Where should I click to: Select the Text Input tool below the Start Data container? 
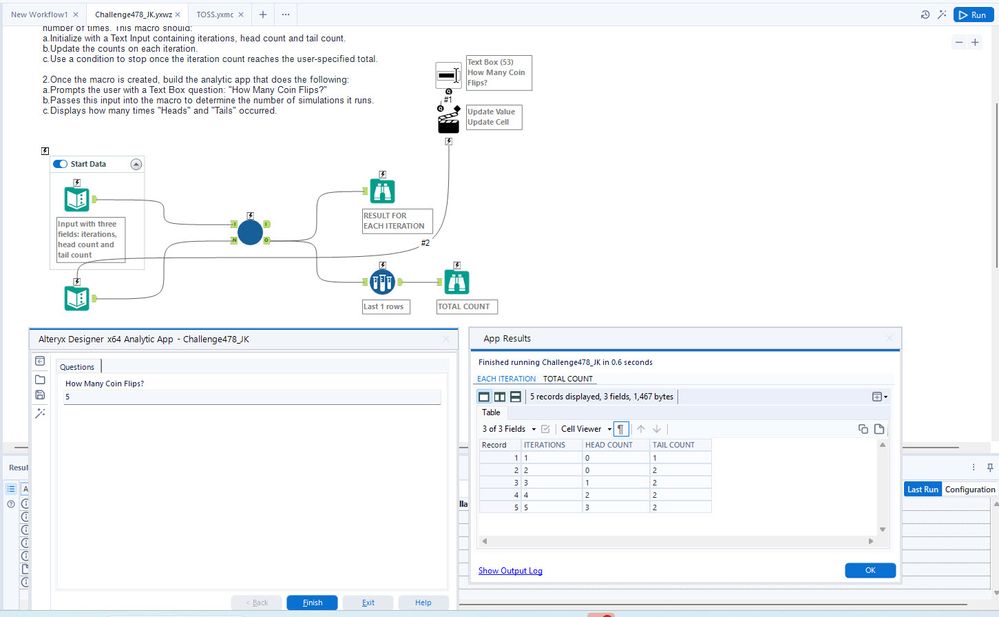point(77,298)
